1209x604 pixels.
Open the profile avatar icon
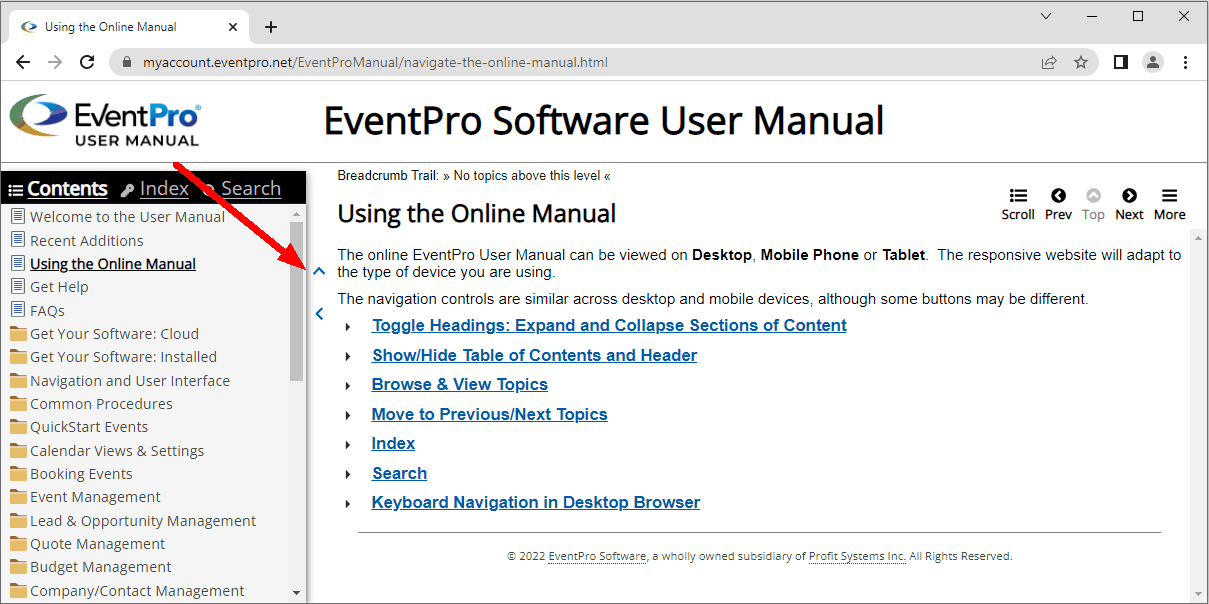pos(1153,62)
